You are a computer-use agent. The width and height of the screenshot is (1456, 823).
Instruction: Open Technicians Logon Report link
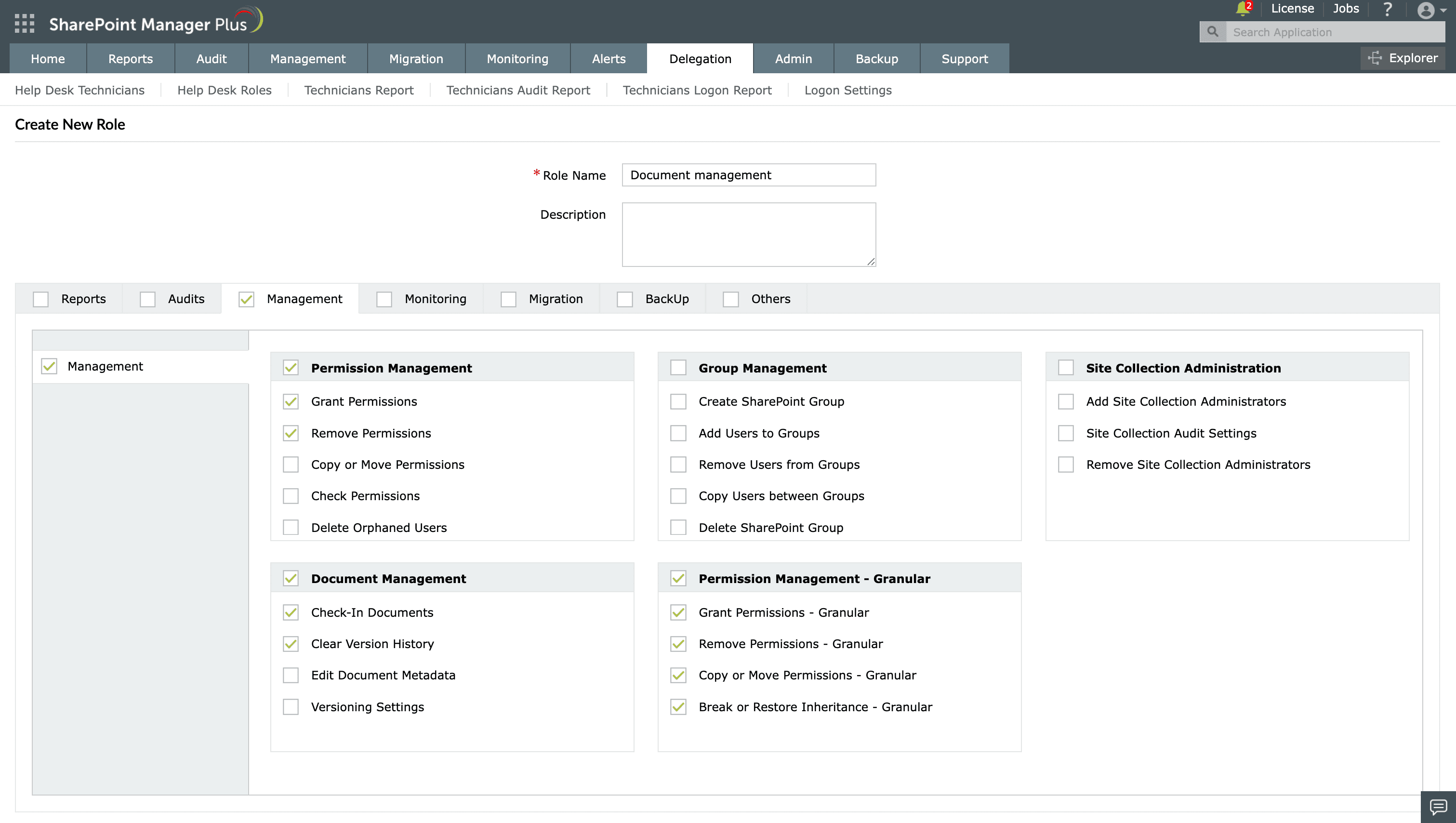click(x=697, y=90)
